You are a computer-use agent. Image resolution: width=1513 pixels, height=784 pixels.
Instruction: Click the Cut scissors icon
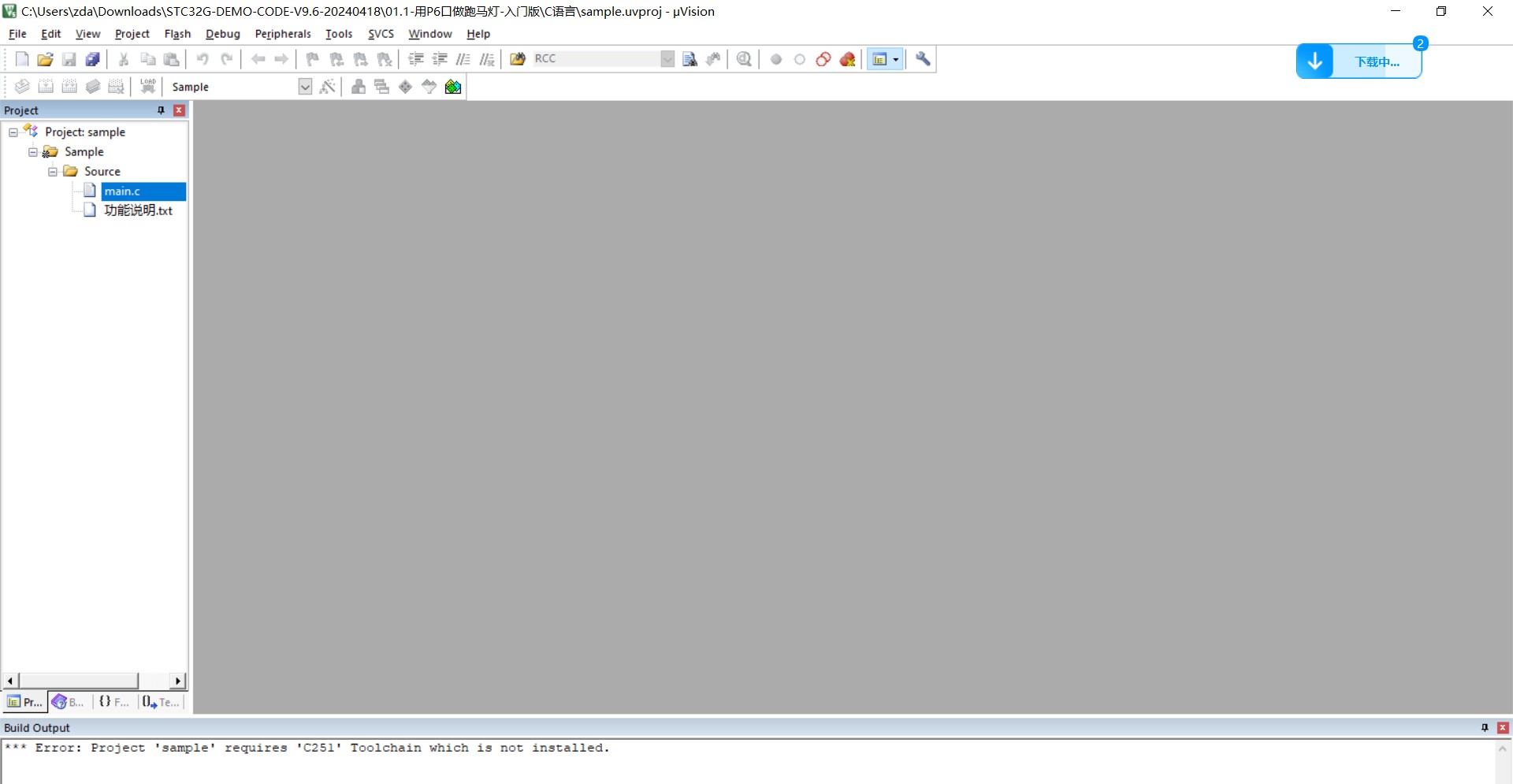[x=124, y=59]
